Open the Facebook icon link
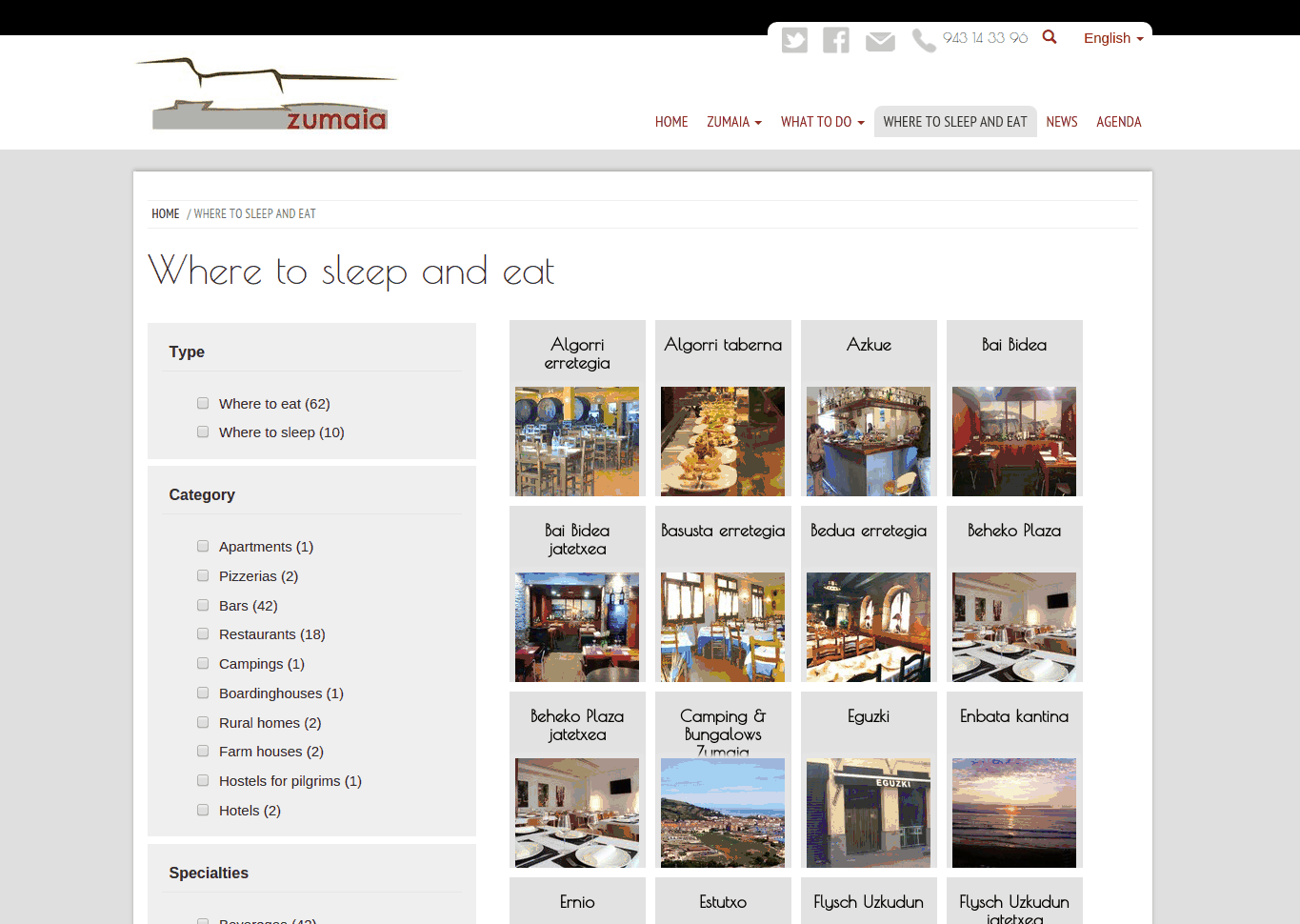This screenshot has height=924, width=1300. (836, 40)
